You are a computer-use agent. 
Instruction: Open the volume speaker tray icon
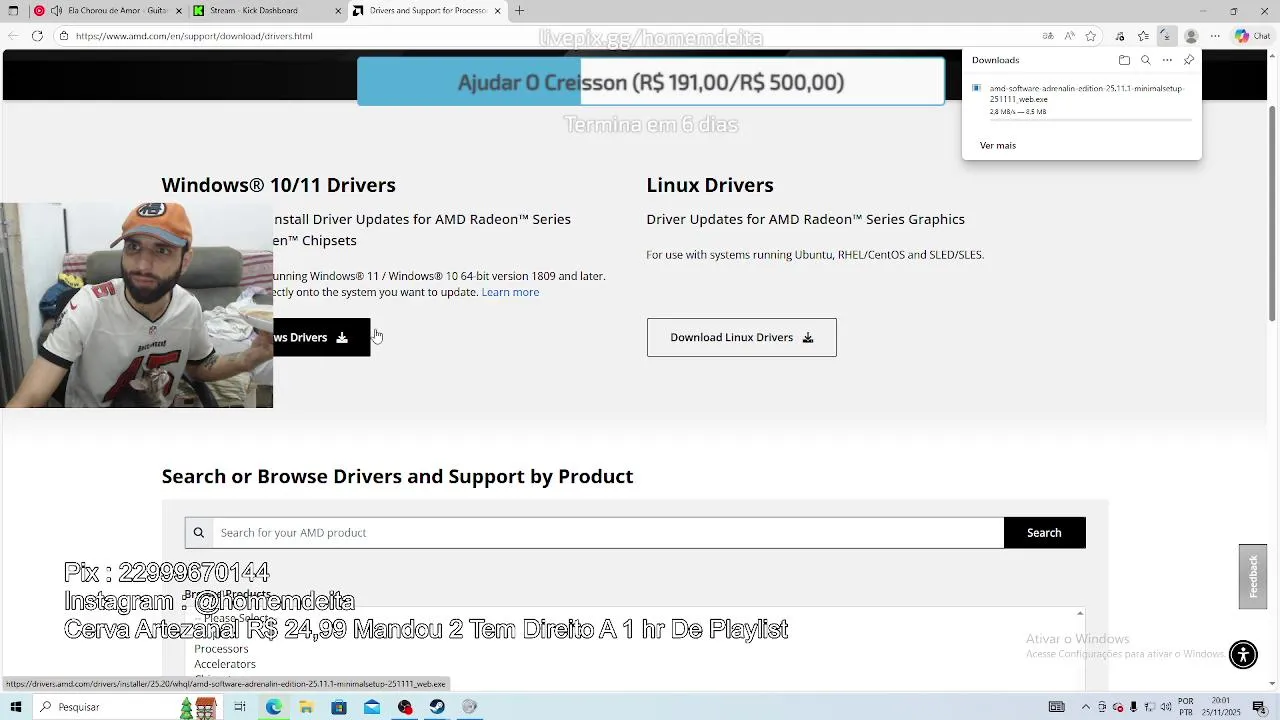coord(1166,707)
